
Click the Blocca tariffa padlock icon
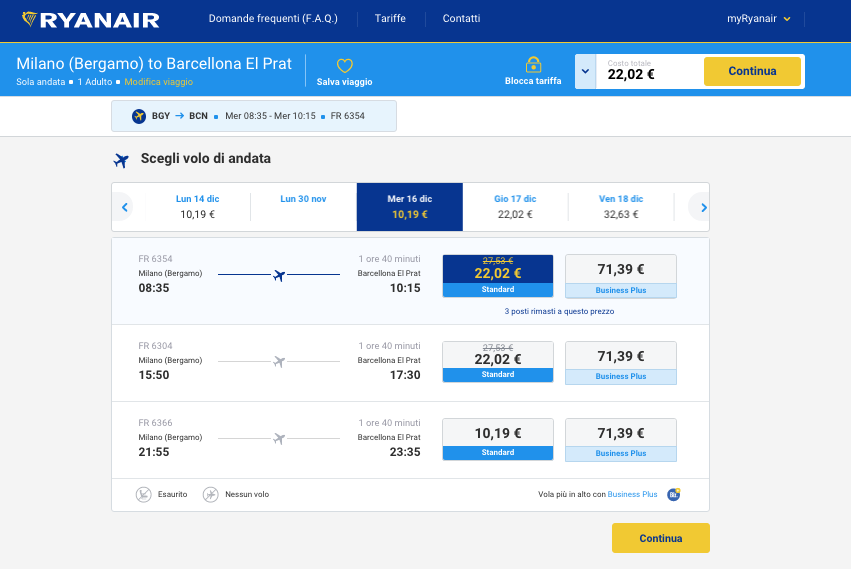[x=534, y=65]
